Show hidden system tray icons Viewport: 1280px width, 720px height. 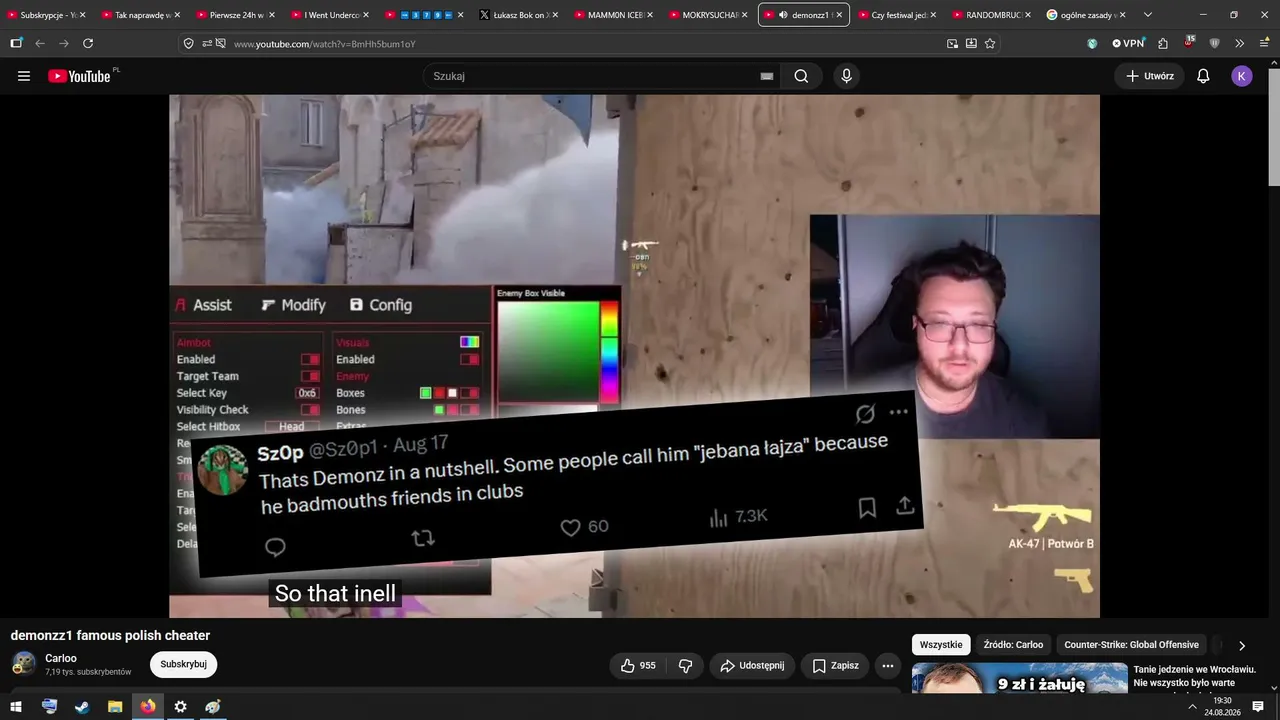click(1192, 707)
